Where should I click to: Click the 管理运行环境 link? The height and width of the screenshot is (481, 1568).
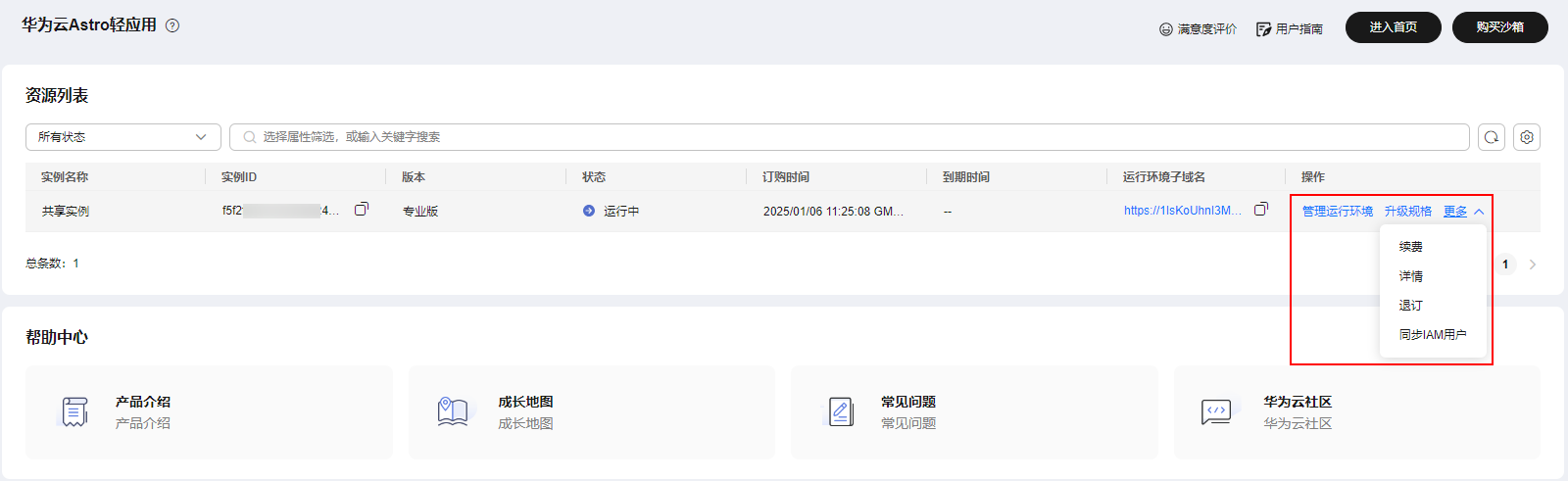[x=1338, y=212]
